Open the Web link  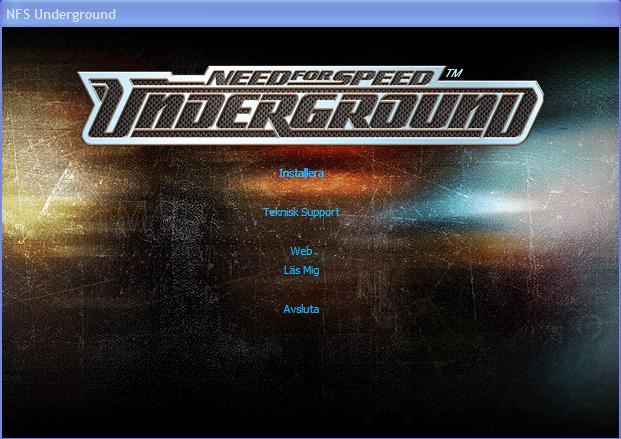(301, 251)
